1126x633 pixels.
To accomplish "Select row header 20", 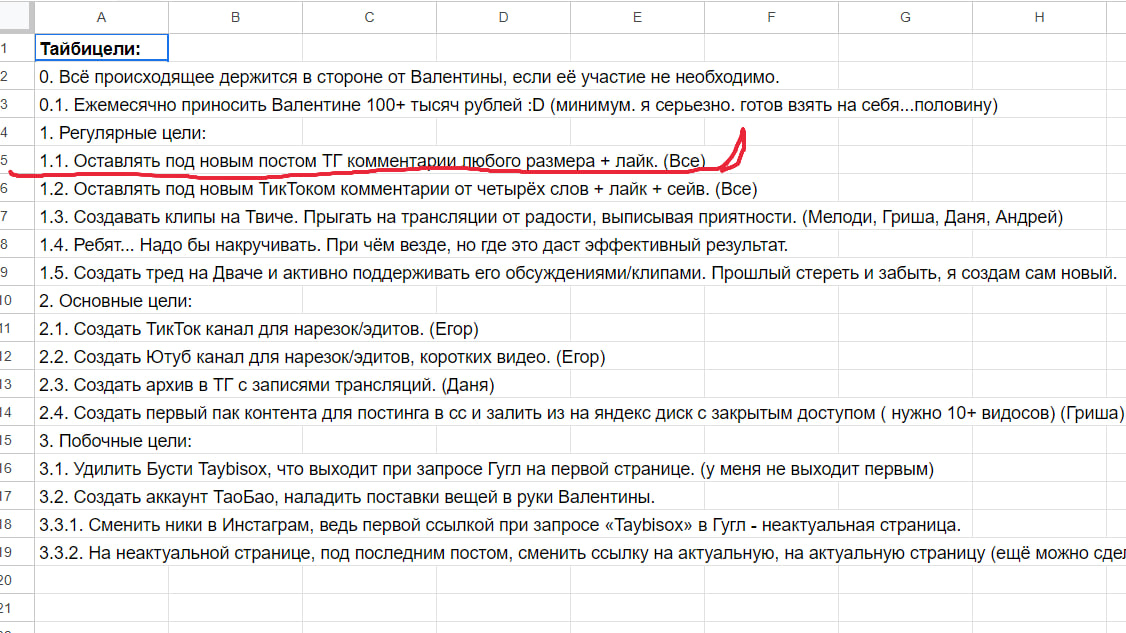I will tap(16, 581).
